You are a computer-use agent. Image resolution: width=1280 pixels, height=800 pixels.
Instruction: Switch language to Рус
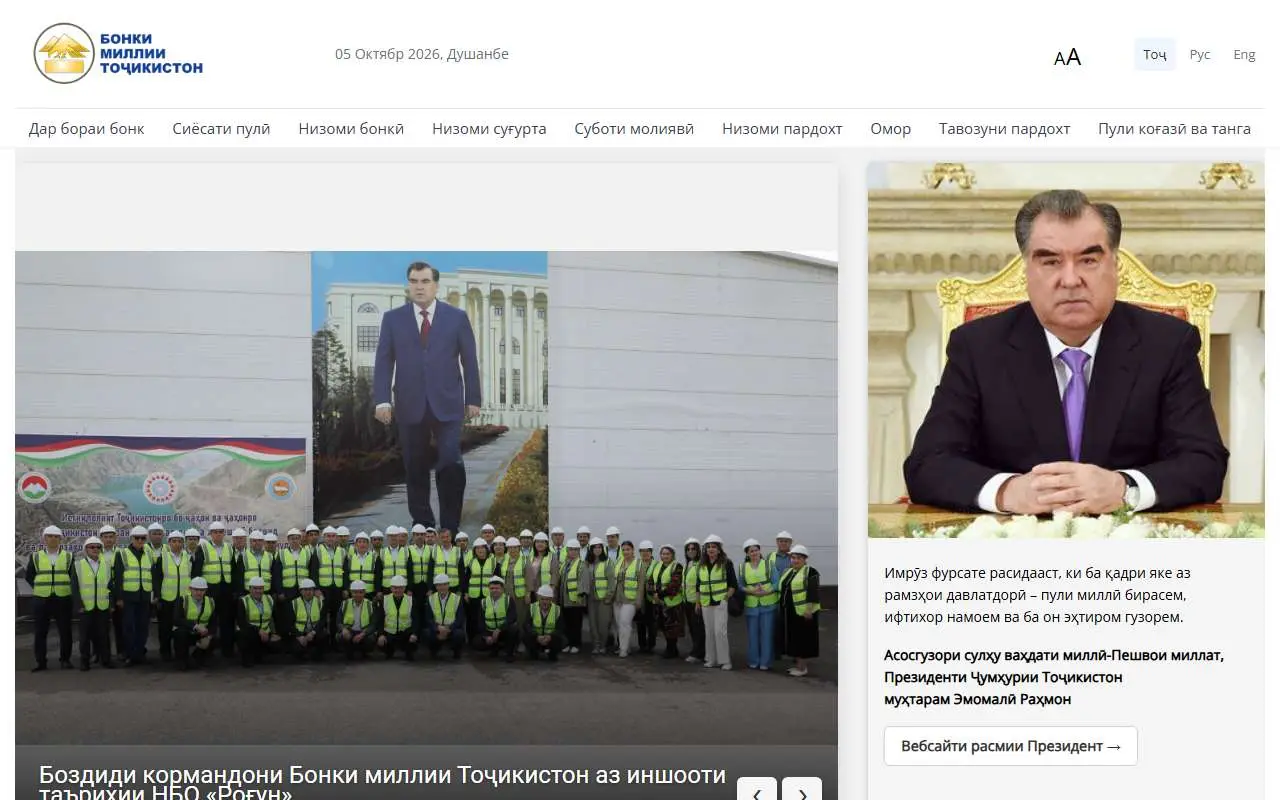(1200, 54)
